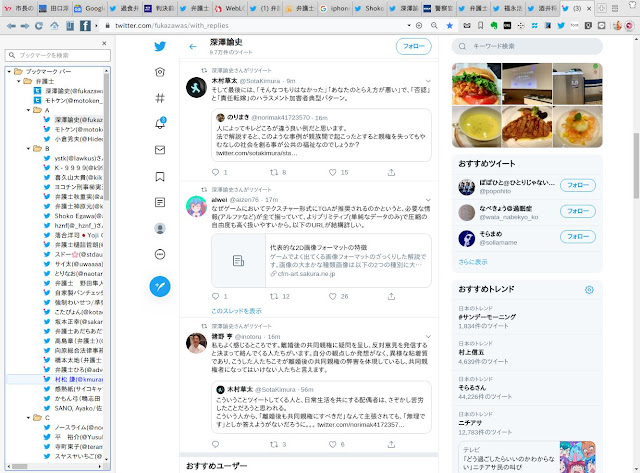Collapse bookmark folder C
Image resolution: width=640 pixels, height=473 pixels.
click(28, 417)
